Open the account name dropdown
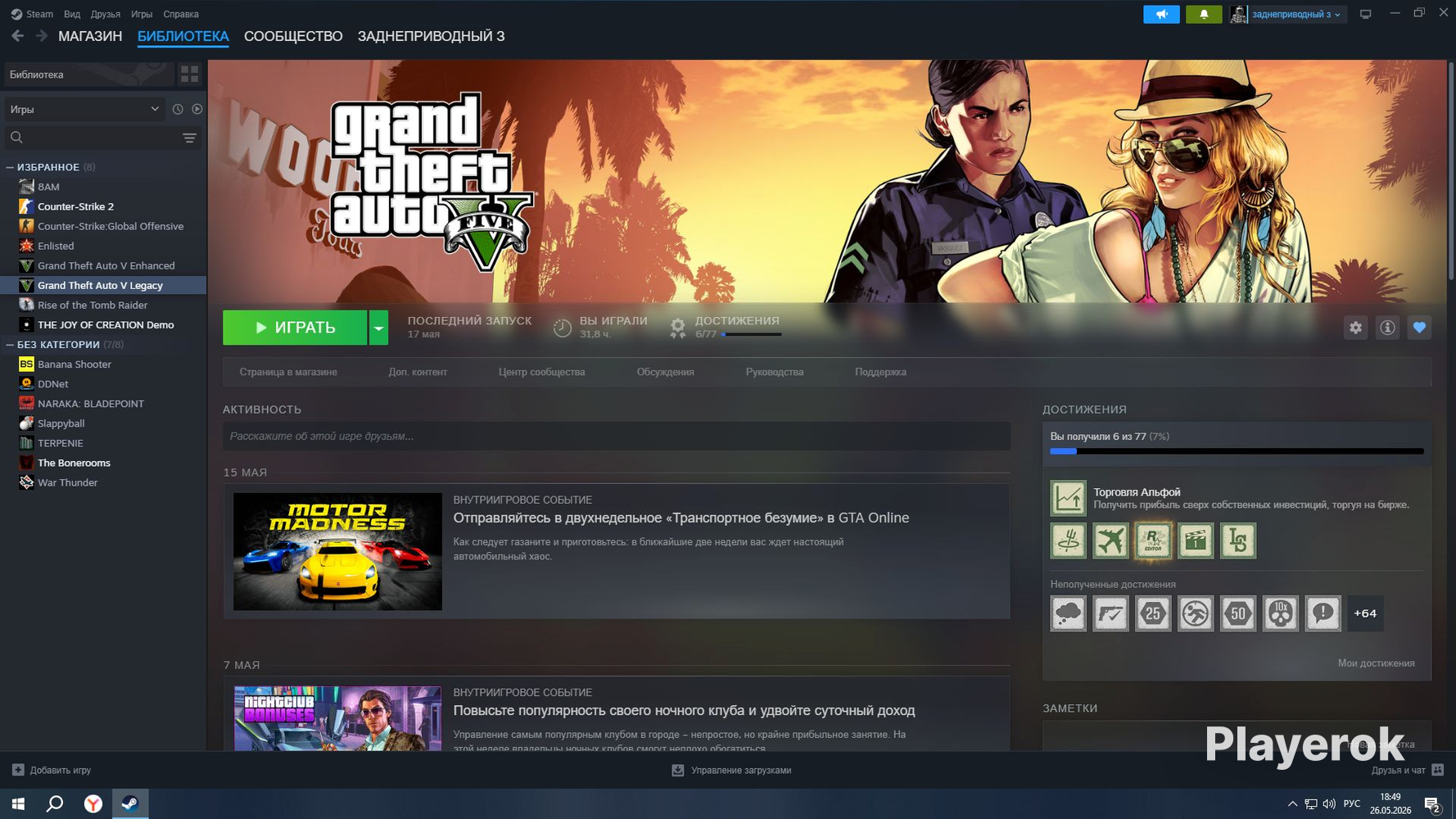 tap(1295, 14)
